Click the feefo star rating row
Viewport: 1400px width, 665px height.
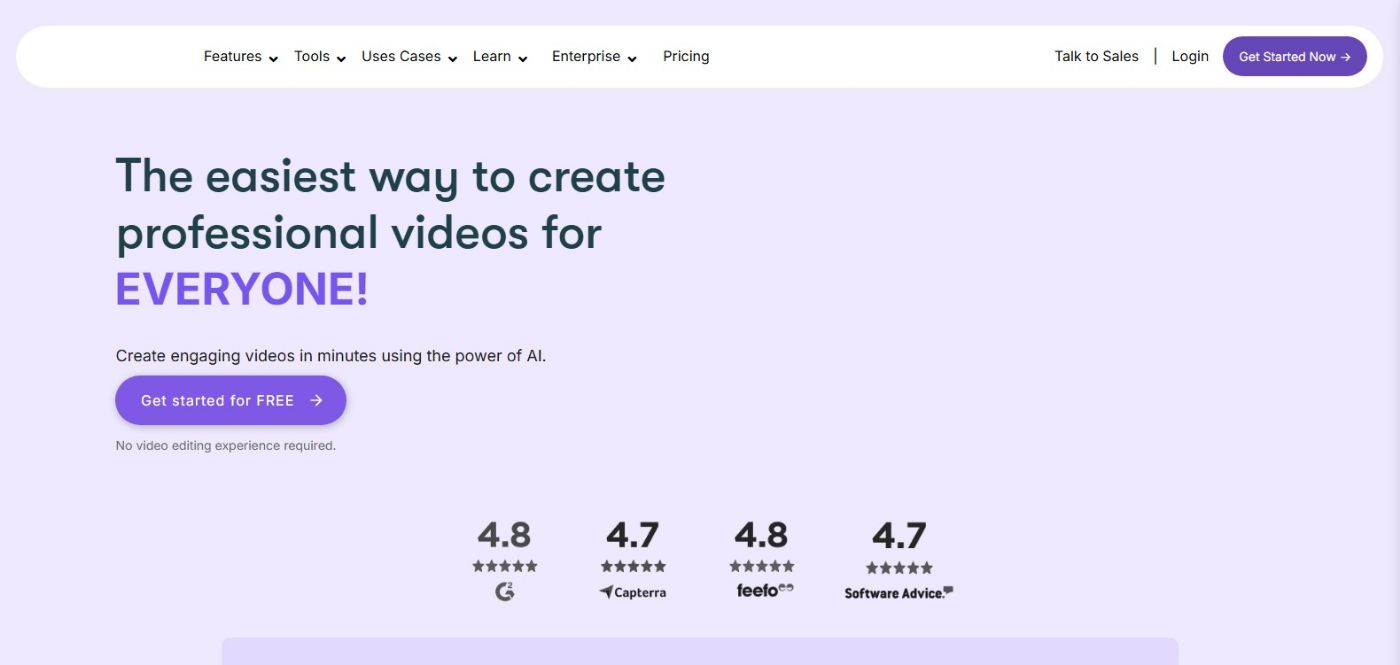[x=762, y=566]
